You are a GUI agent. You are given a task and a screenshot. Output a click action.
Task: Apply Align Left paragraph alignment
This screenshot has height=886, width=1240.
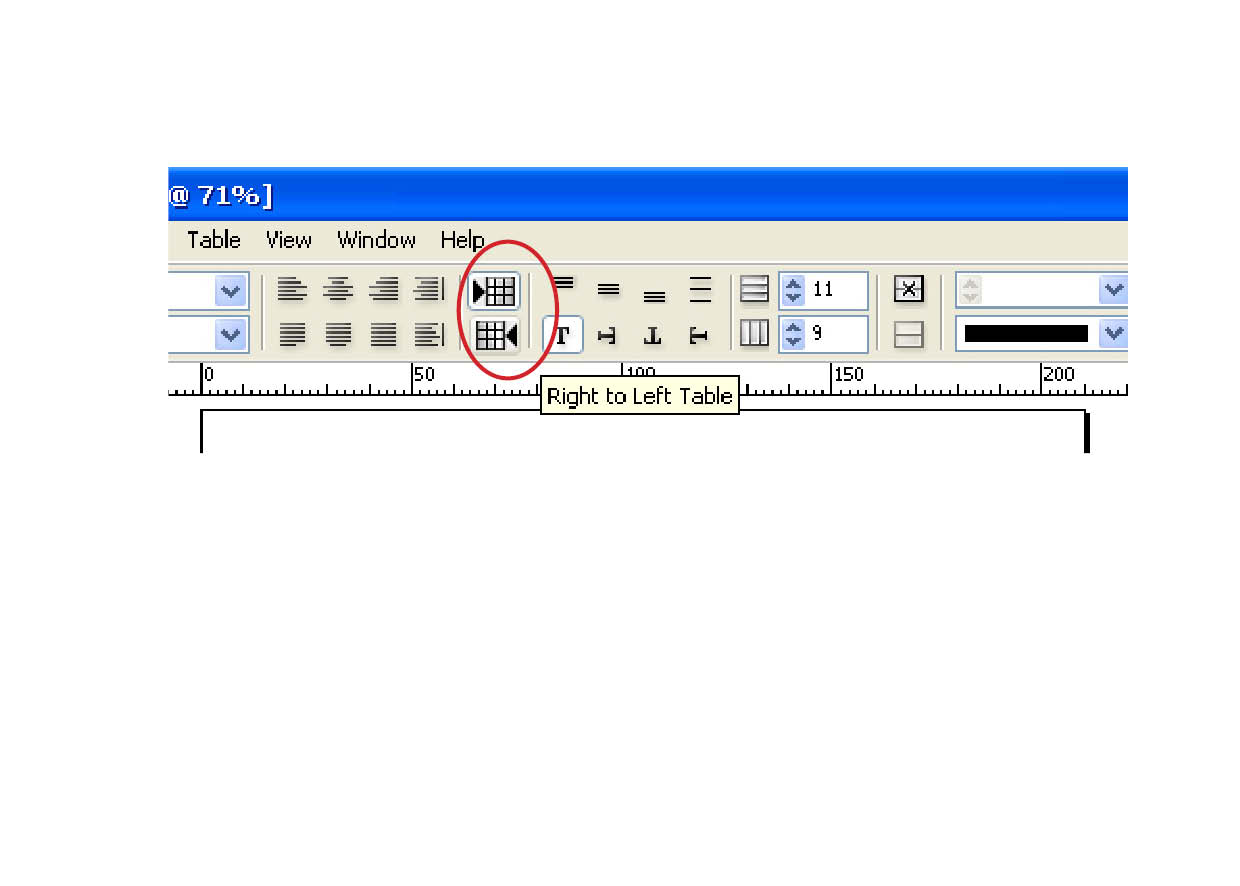[x=292, y=290]
